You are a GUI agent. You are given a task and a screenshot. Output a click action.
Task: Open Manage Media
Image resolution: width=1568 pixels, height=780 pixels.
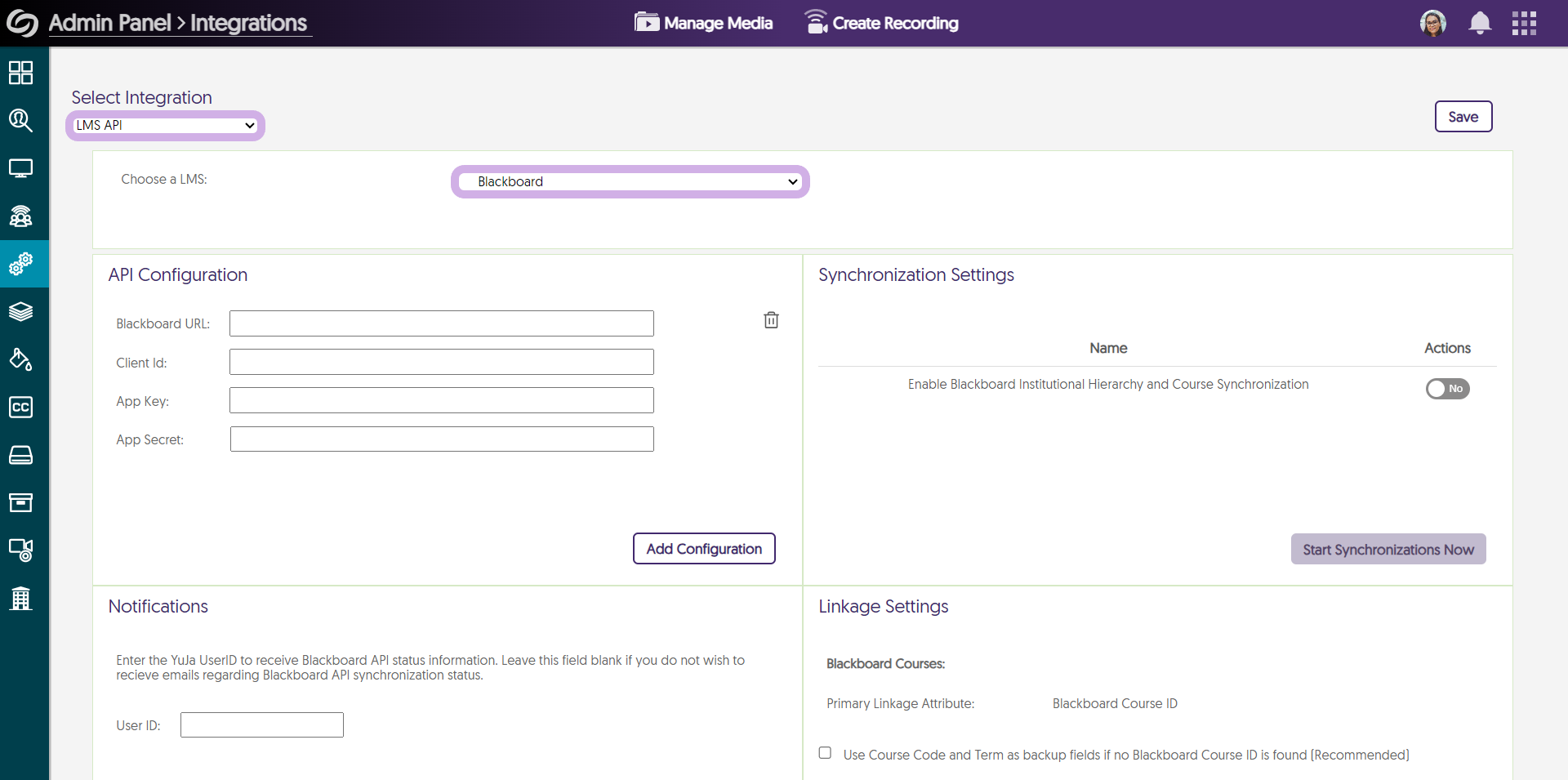click(704, 23)
